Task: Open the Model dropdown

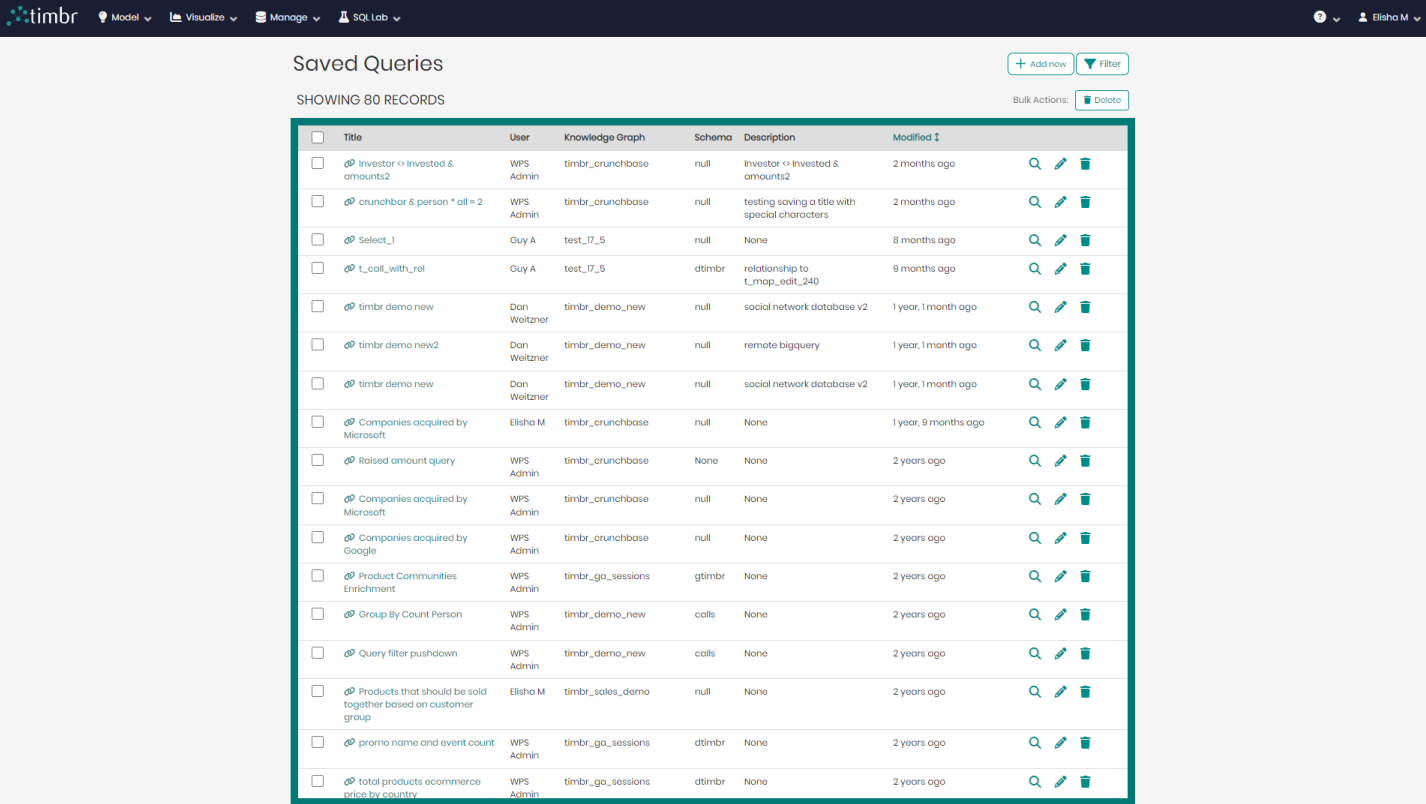Action: pyautogui.click(x=124, y=16)
